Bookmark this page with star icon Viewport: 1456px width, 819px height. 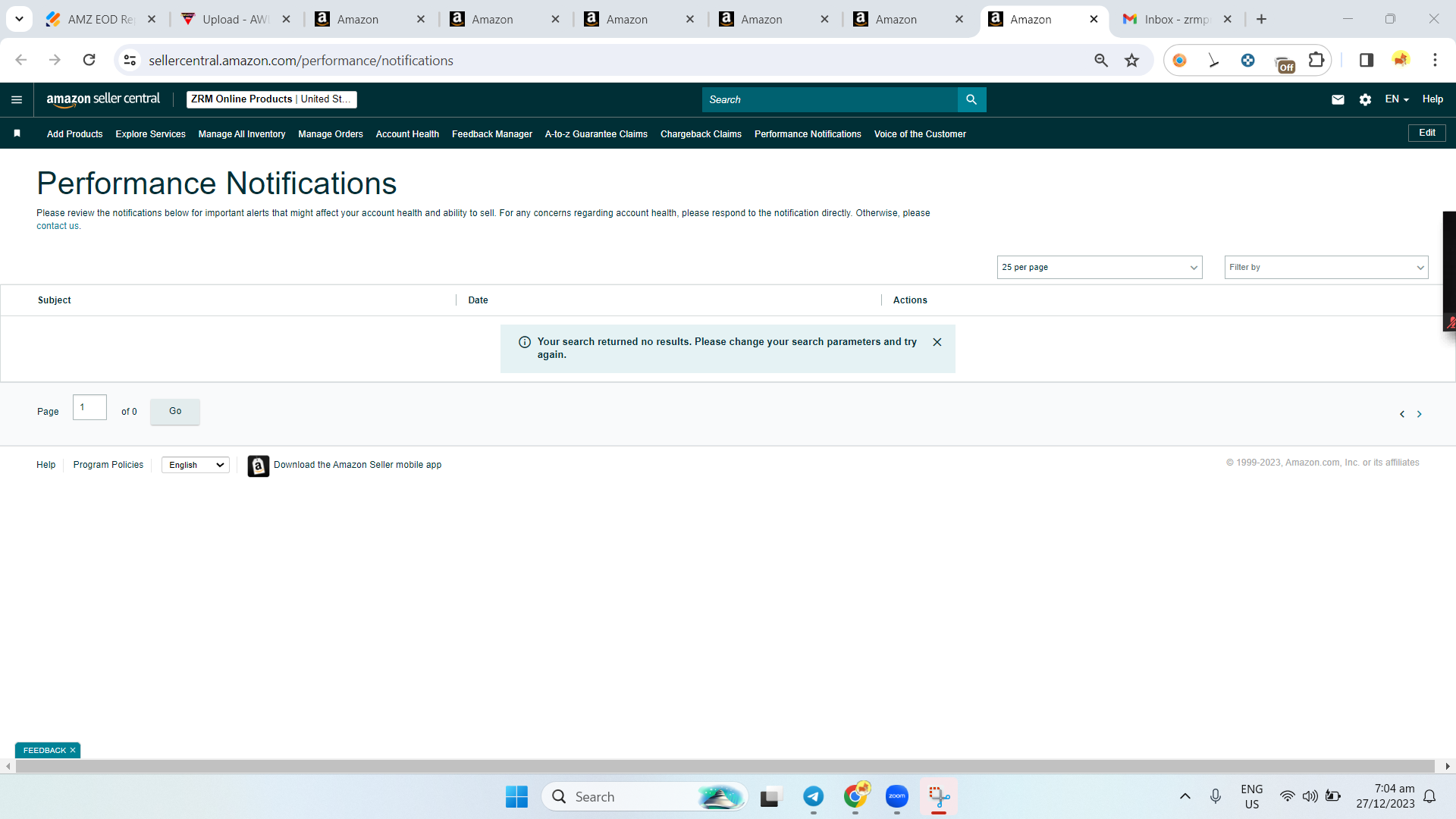[1131, 60]
